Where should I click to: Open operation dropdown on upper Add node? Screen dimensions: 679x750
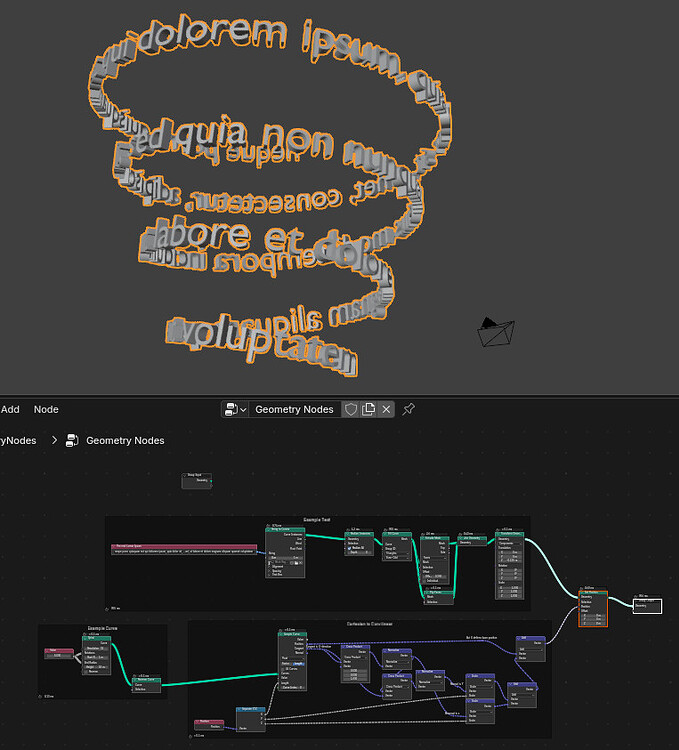(x=531, y=650)
